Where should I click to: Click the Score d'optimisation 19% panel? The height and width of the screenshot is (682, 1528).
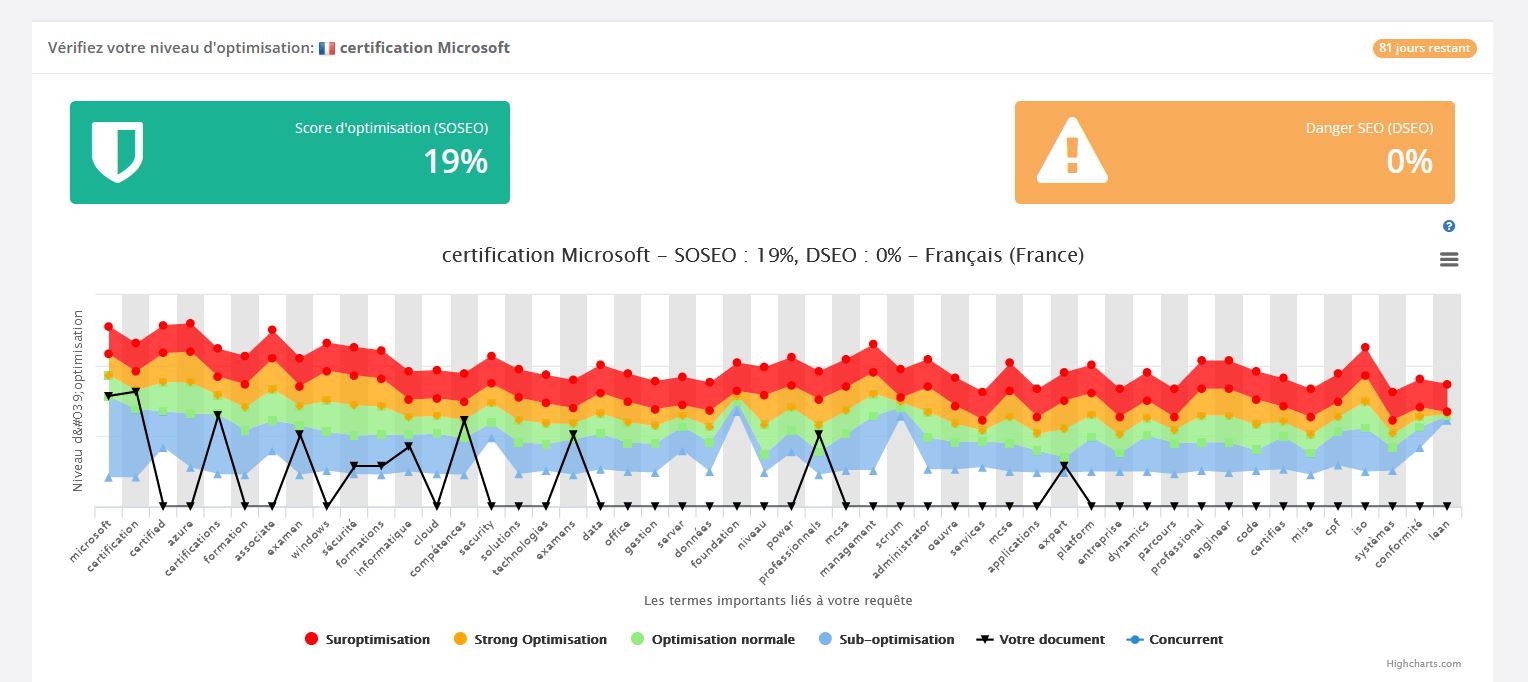290,152
